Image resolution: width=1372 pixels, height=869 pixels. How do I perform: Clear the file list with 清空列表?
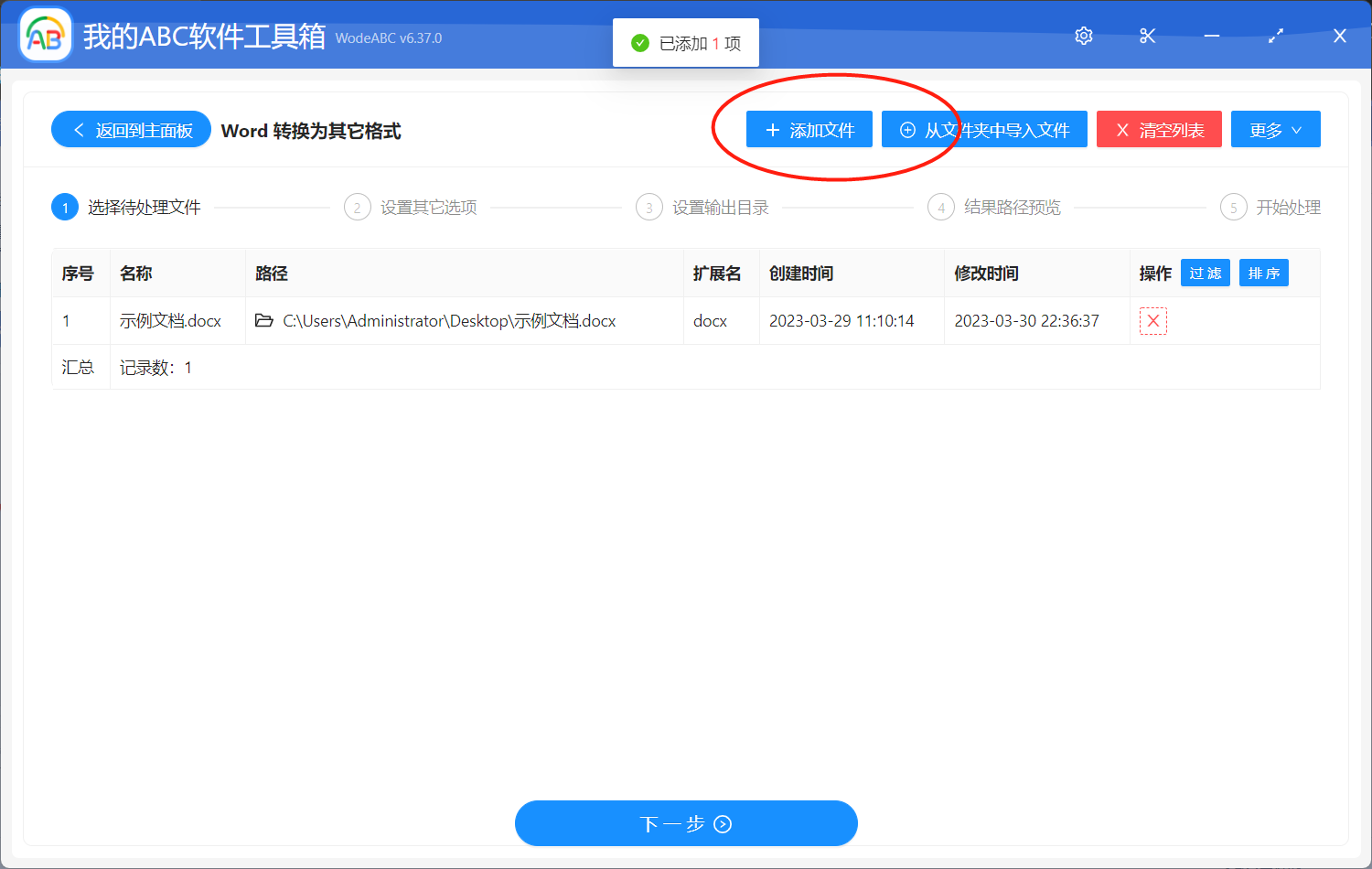(x=1159, y=129)
